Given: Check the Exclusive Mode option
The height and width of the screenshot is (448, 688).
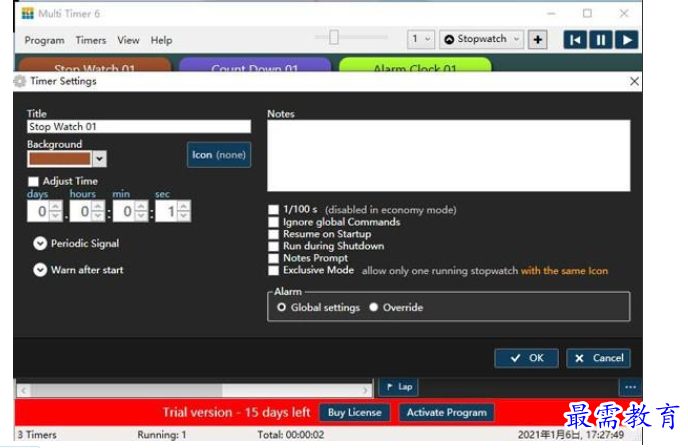Looking at the screenshot, I should 274,270.
